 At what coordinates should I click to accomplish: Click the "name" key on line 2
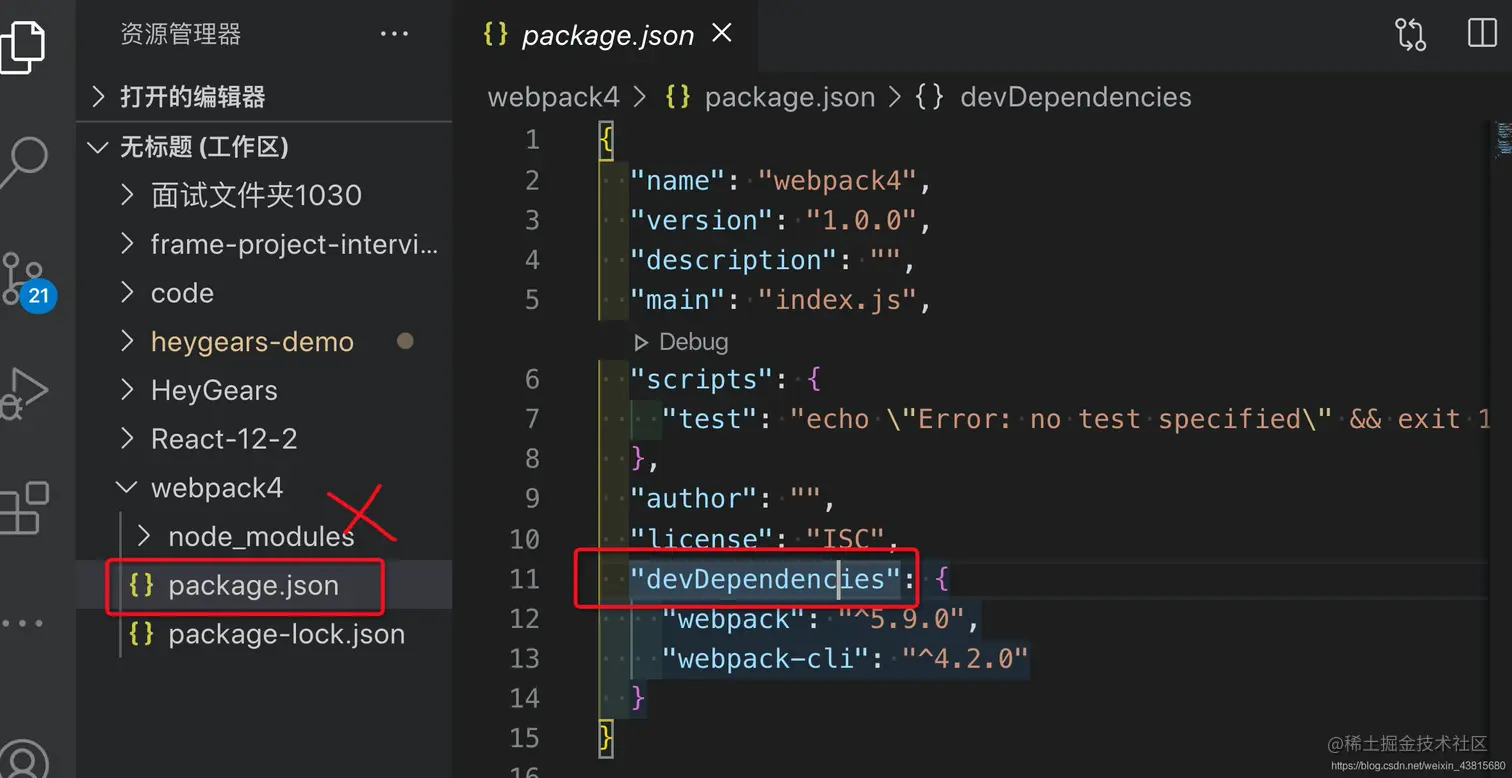pos(678,181)
